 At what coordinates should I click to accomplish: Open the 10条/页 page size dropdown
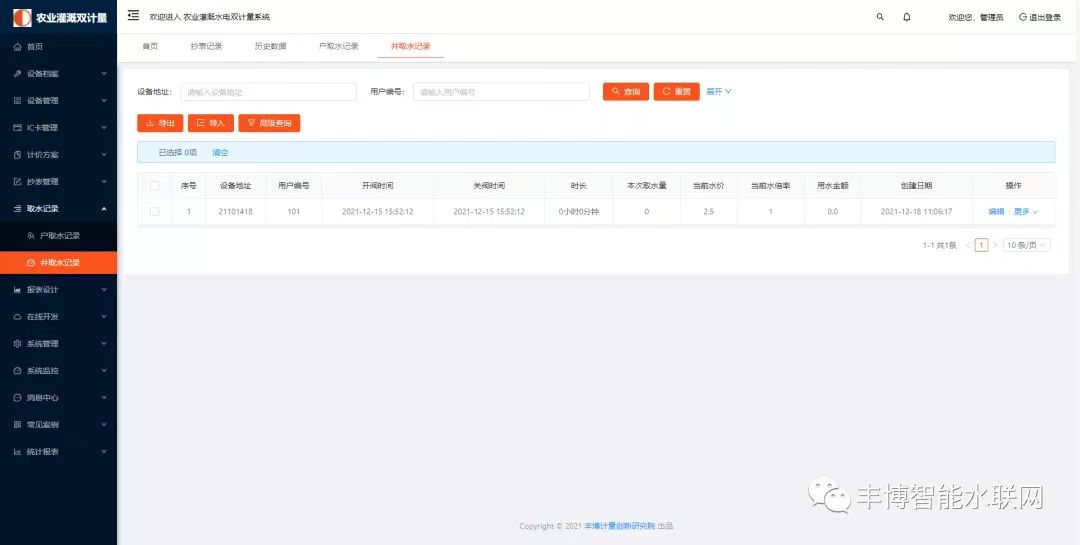click(1027, 245)
